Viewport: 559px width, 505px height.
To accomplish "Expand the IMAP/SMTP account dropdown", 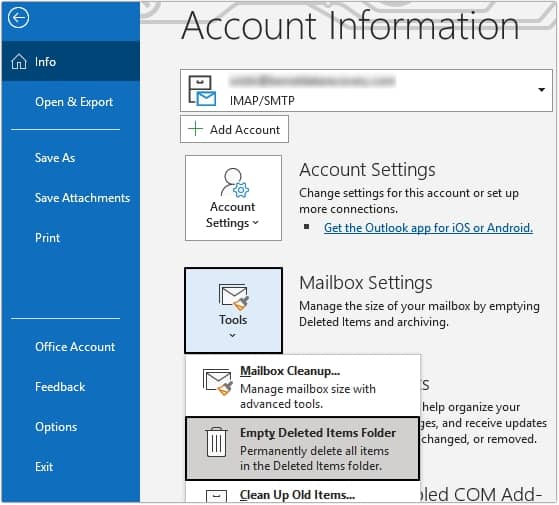I will pyautogui.click(x=366, y=91).
